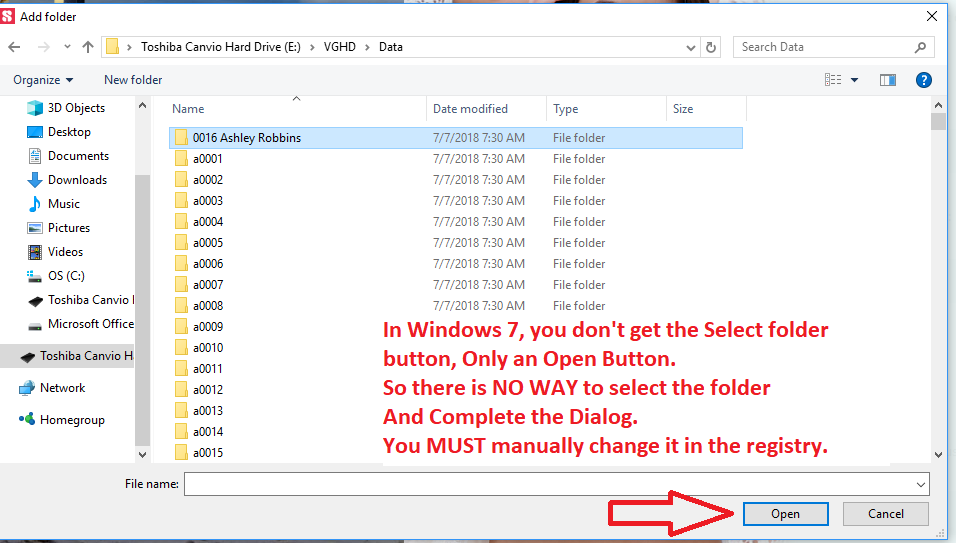Open the Downloads folder in sidebar
Viewport: 956px width, 543px height.
tap(77, 180)
